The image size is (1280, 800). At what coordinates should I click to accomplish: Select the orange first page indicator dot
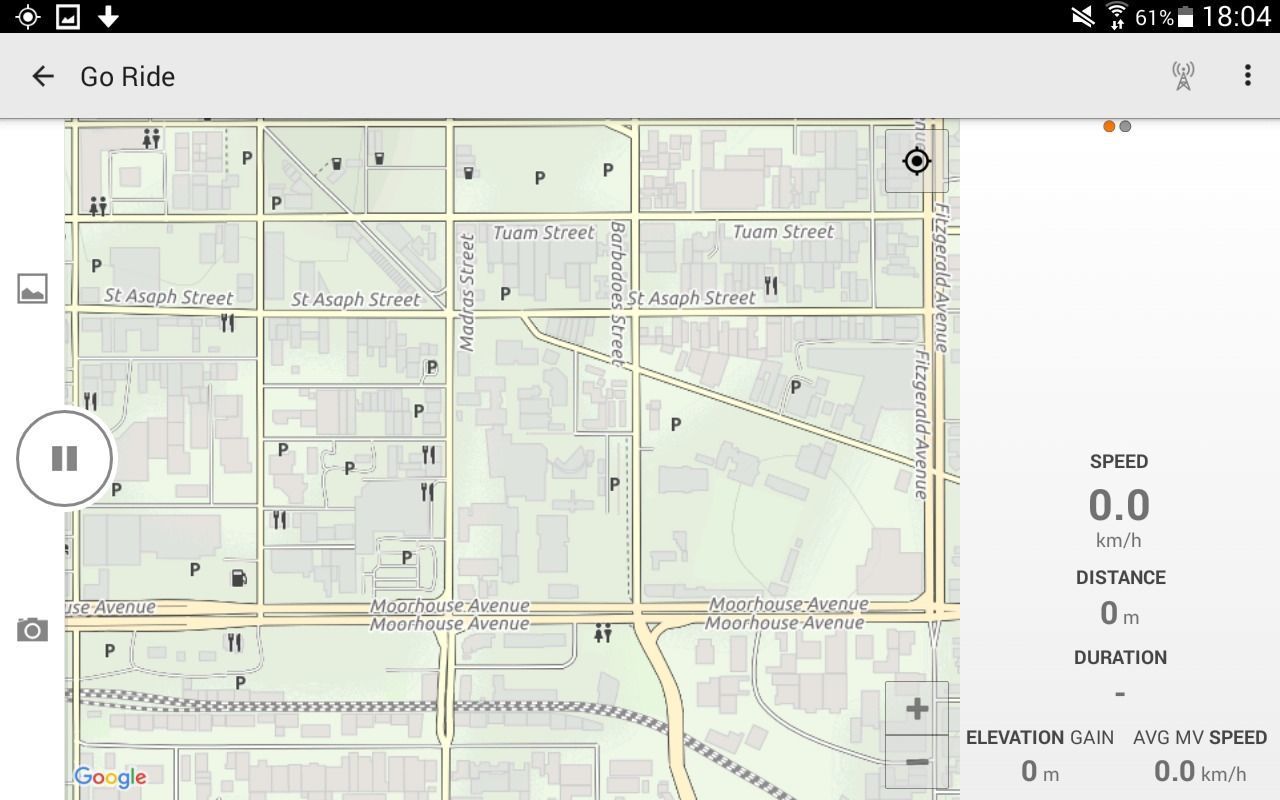tap(1109, 126)
